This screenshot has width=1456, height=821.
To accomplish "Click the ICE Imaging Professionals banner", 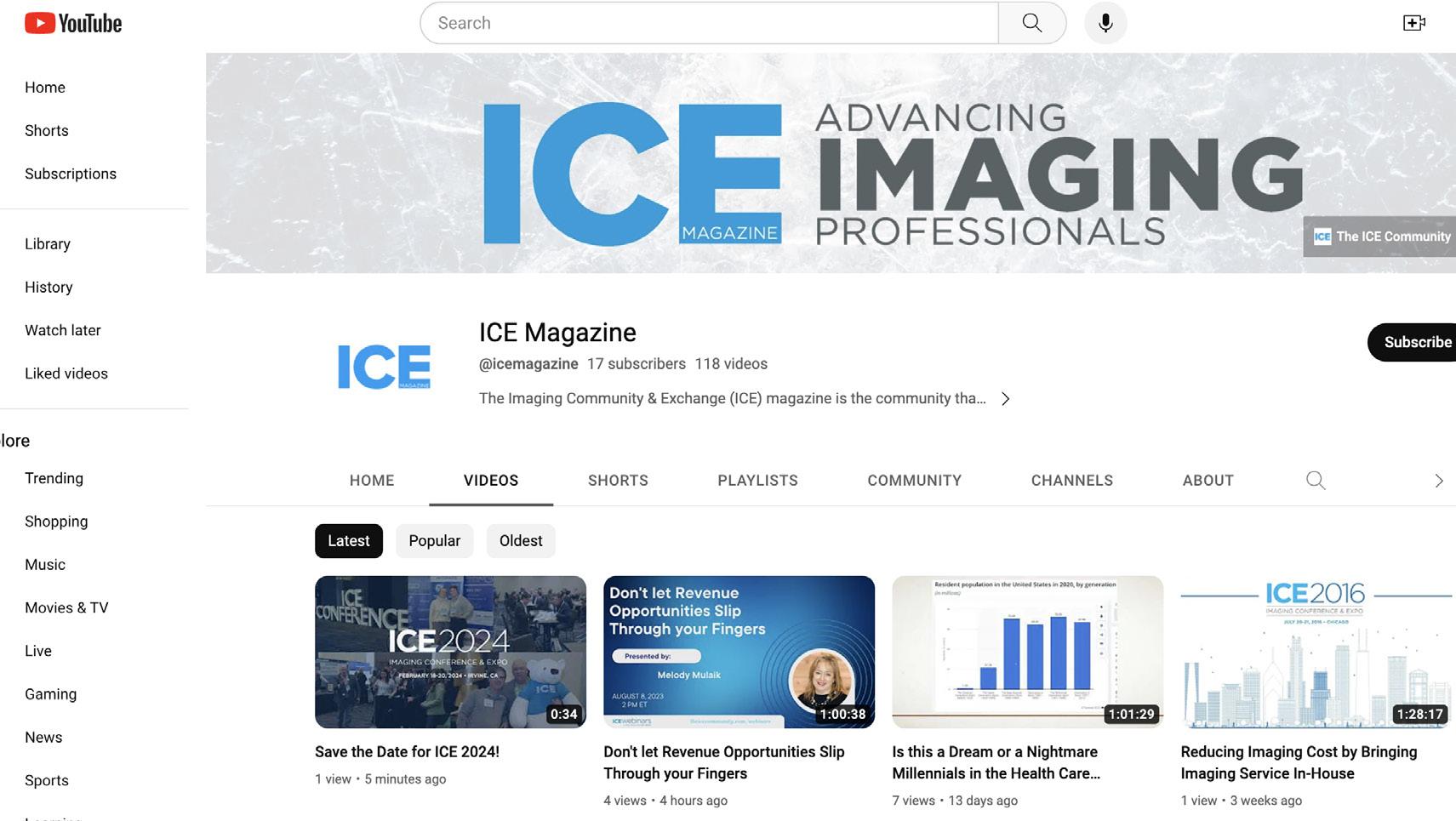I will pyautogui.click(x=831, y=163).
